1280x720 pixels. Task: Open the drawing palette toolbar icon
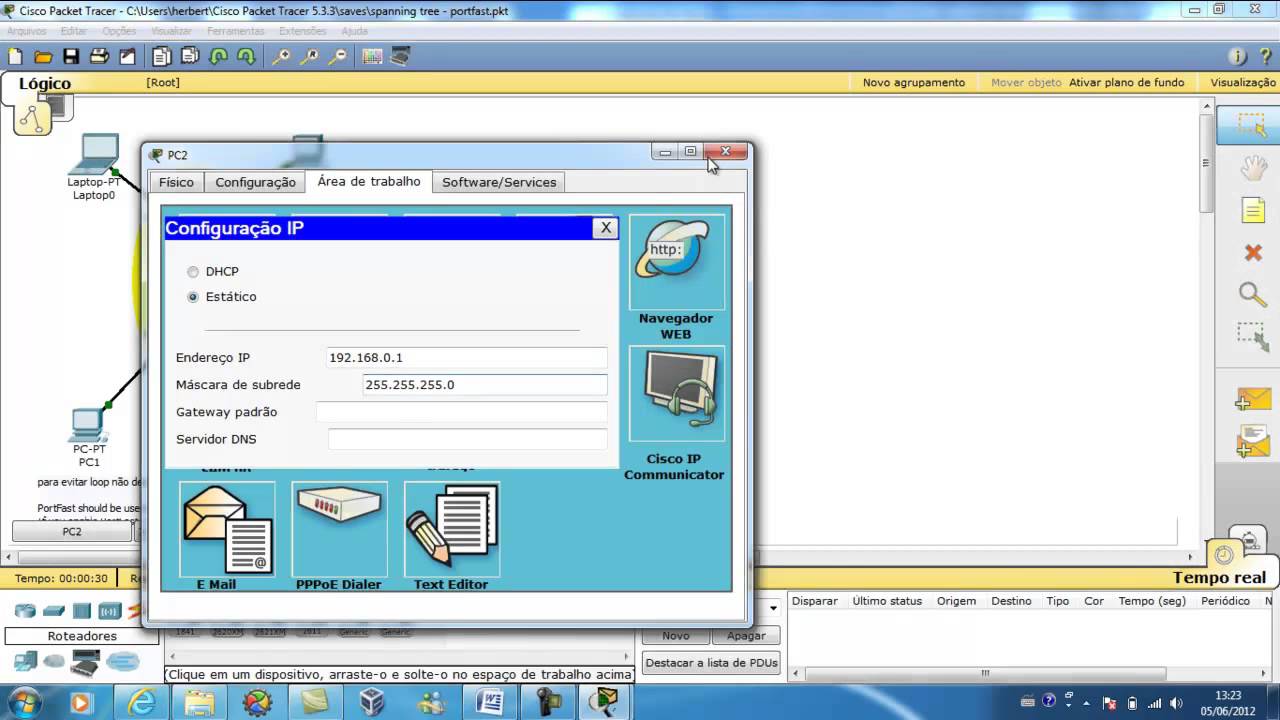[372, 57]
